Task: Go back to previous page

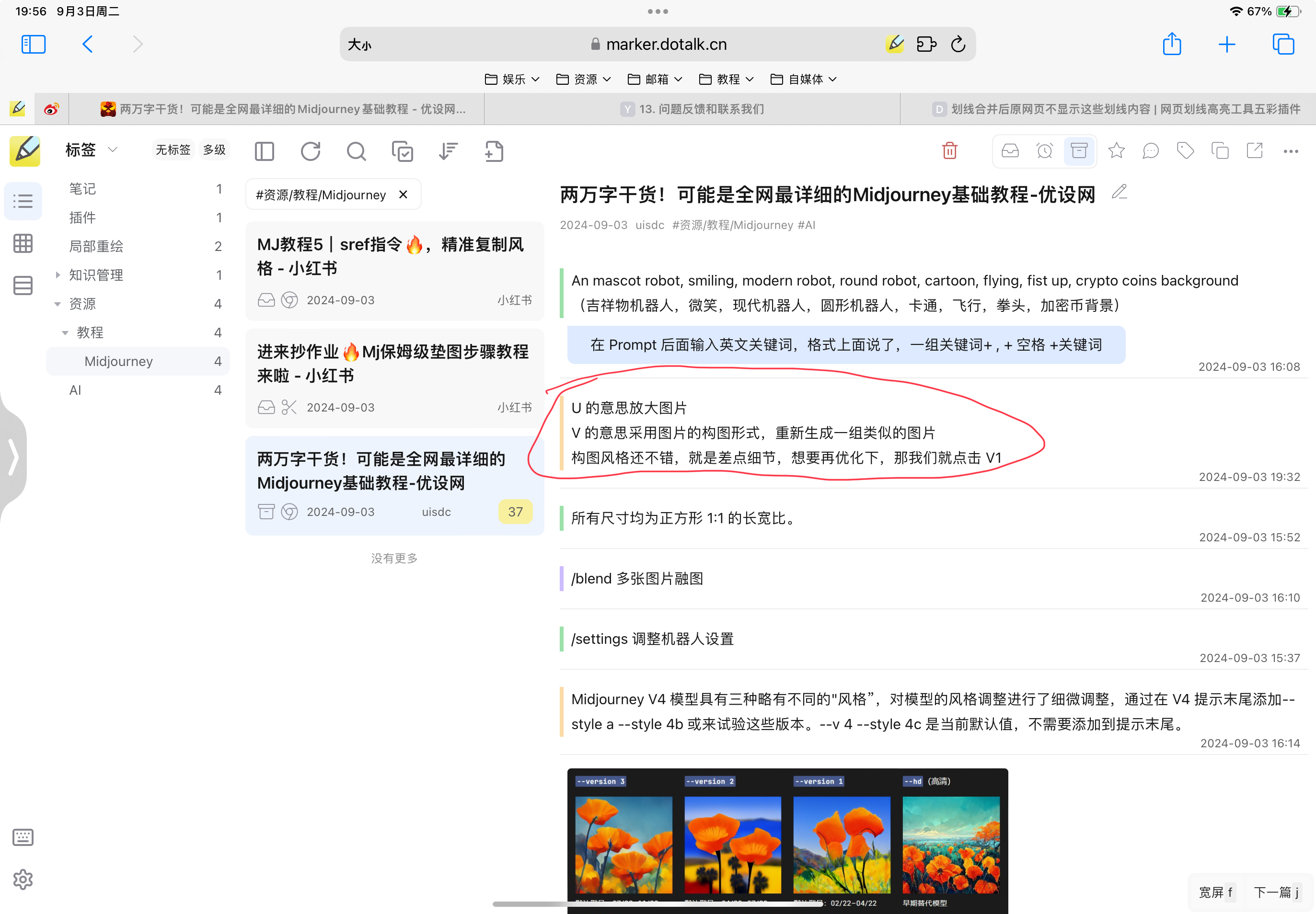Action: [88, 44]
